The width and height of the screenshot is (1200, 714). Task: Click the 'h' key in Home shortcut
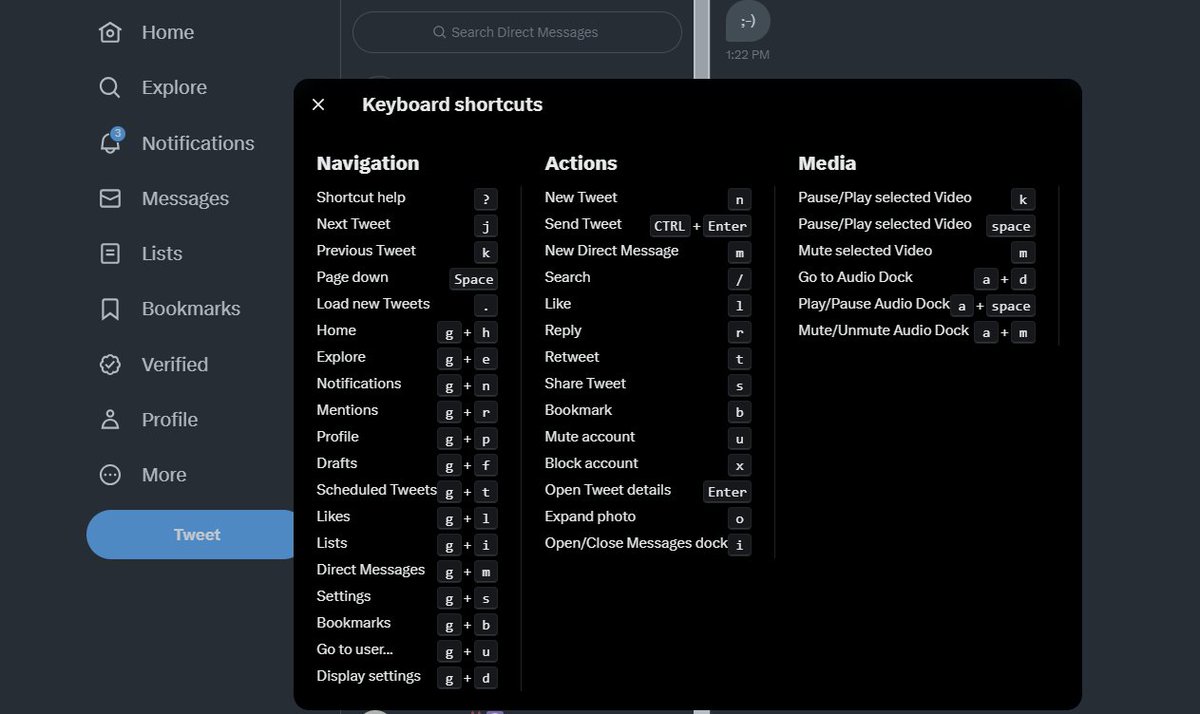(x=485, y=332)
